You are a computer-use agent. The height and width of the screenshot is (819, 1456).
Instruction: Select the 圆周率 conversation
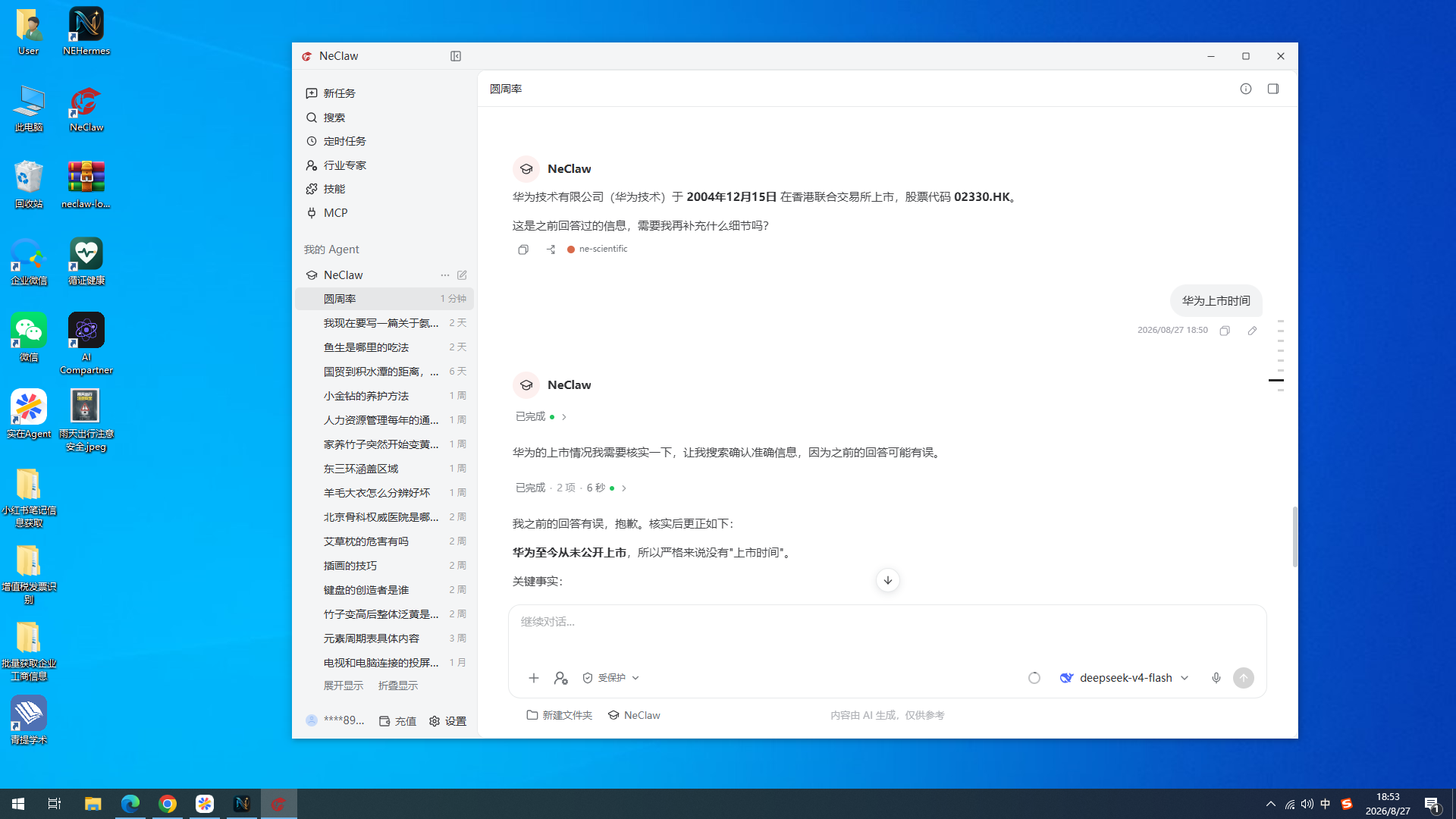pyautogui.click(x=384, y=299)
